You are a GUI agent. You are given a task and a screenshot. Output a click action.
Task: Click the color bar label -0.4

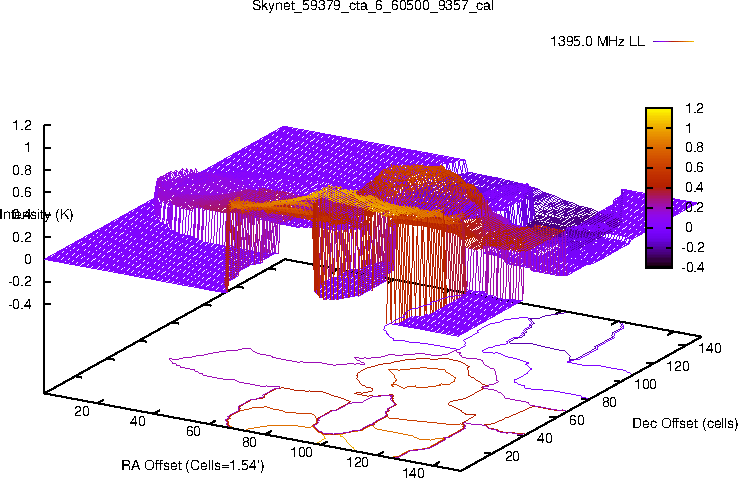click(692, 267)
